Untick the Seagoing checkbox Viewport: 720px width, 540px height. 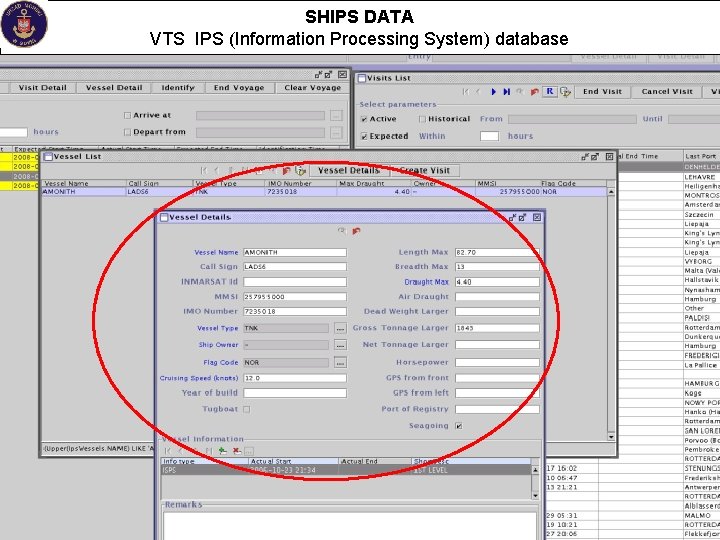pyautogui.click(x=458, y=426)
